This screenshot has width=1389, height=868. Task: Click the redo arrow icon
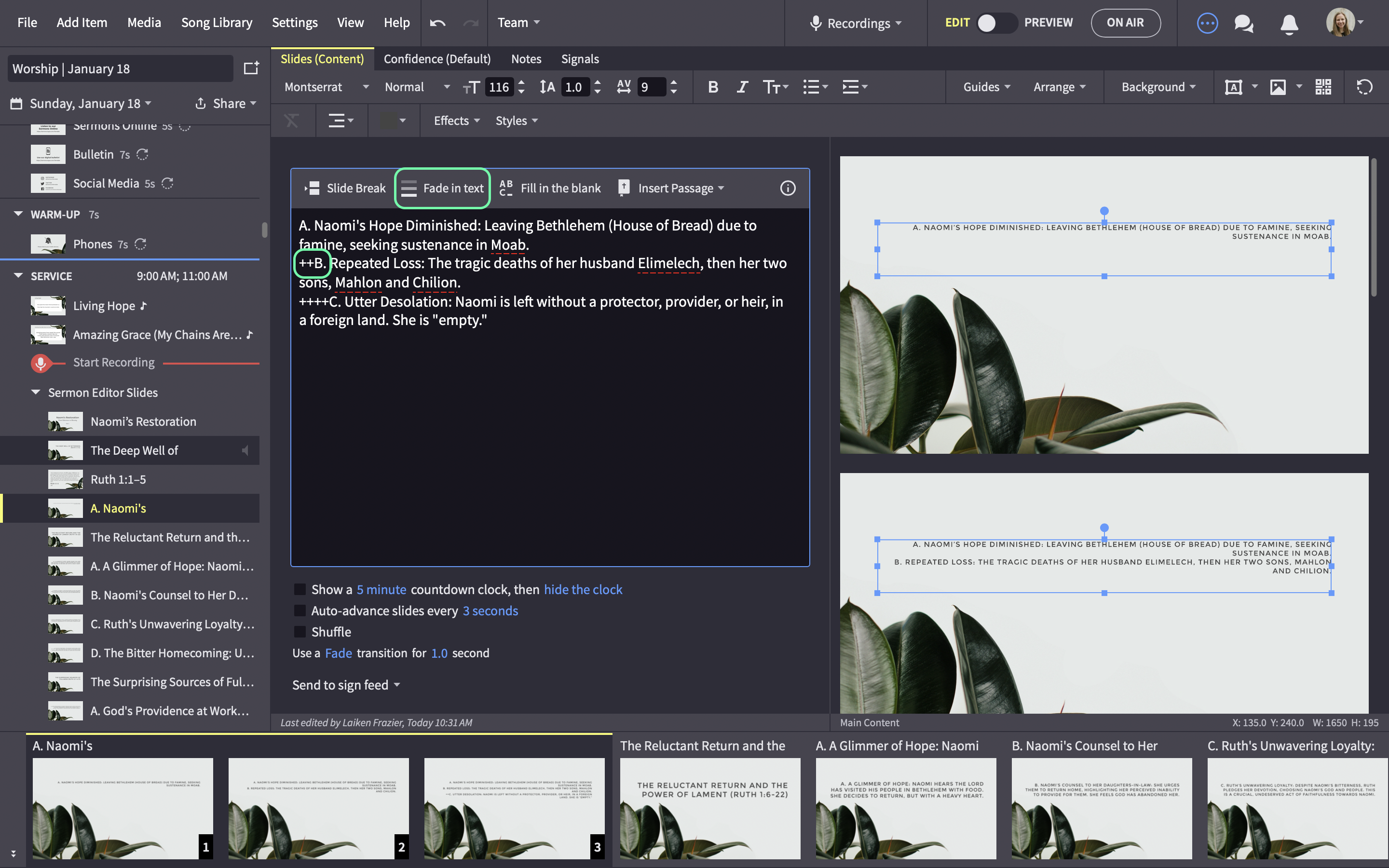point(471,23)
